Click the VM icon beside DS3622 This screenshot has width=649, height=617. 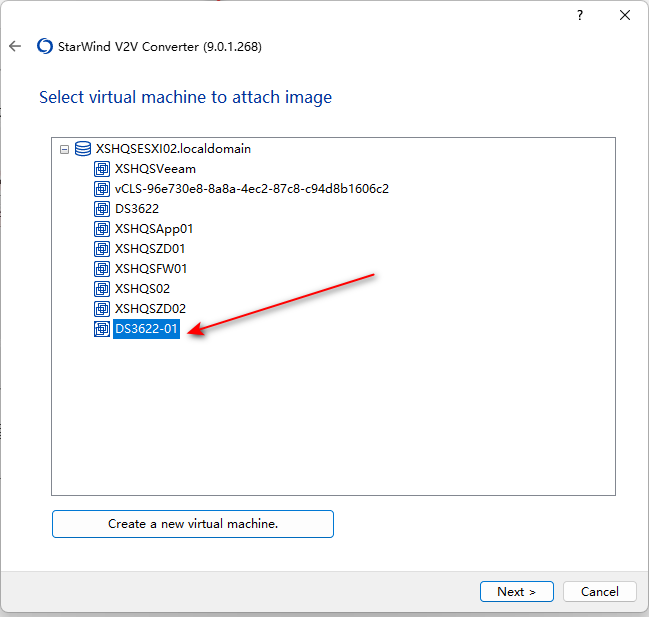click(102, 209)
